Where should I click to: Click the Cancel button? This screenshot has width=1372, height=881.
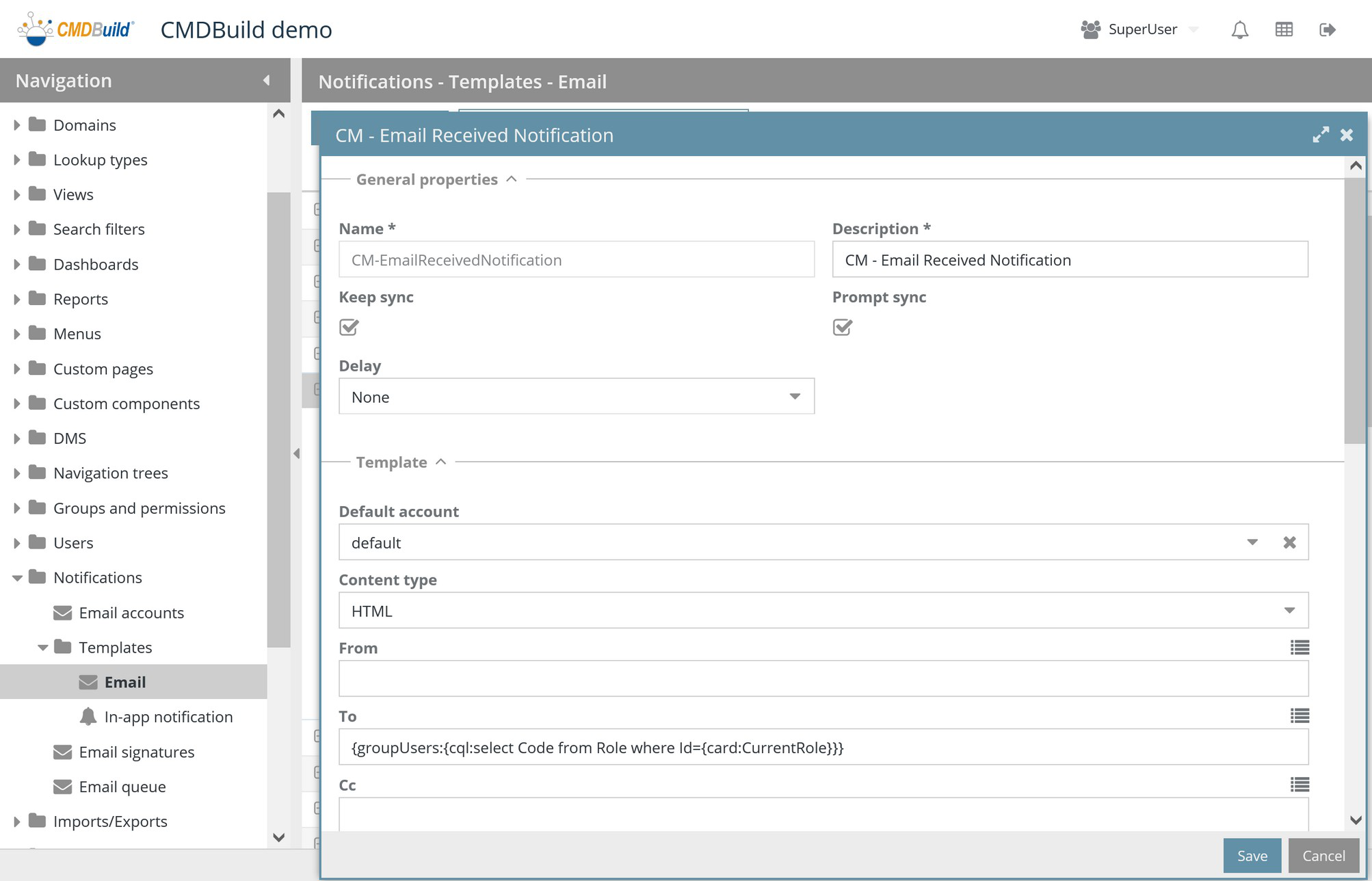point(1323,856)
